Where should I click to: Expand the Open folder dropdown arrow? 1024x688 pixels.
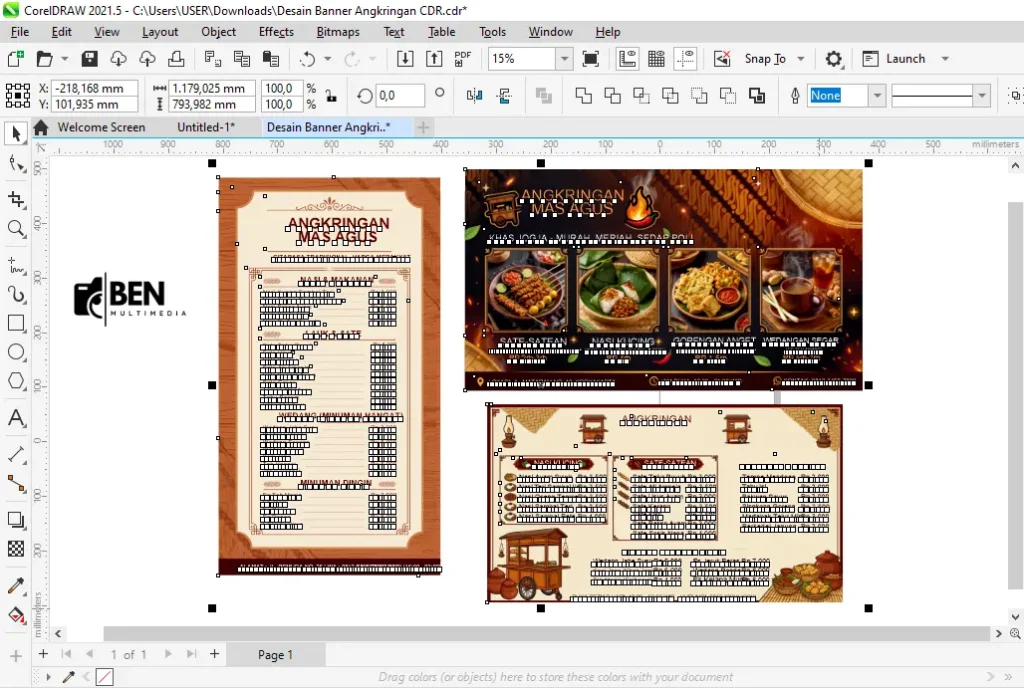(x=64, y=59)
